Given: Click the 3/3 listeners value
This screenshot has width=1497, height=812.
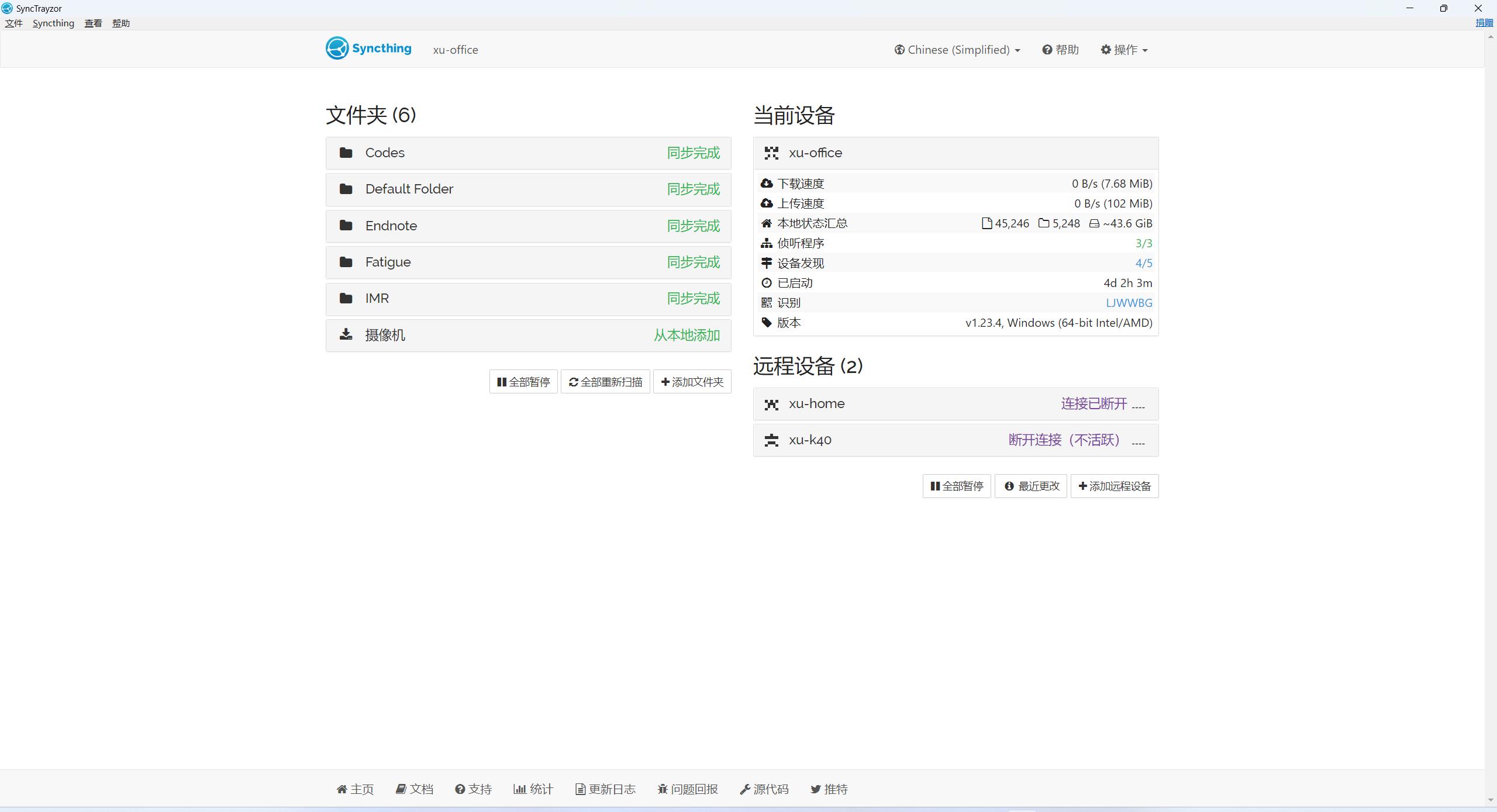Looking at the screenshot, I should 1144,243.
